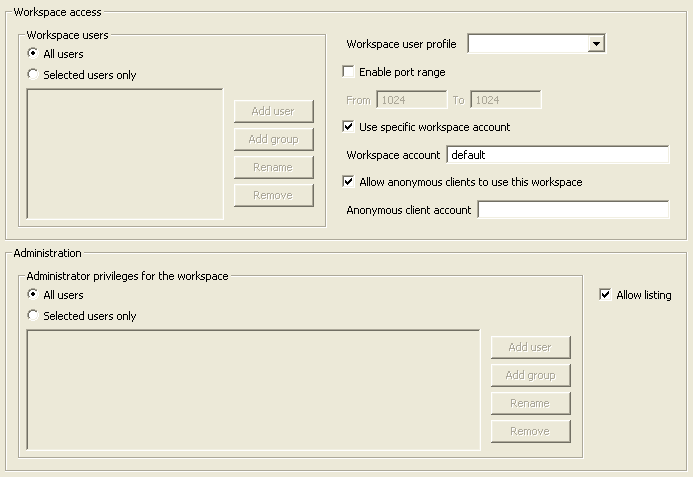Viewport: 693px width, 477px height.
Task: Click the To port number field
Action: pyautogui.click(x=505, y=100)
